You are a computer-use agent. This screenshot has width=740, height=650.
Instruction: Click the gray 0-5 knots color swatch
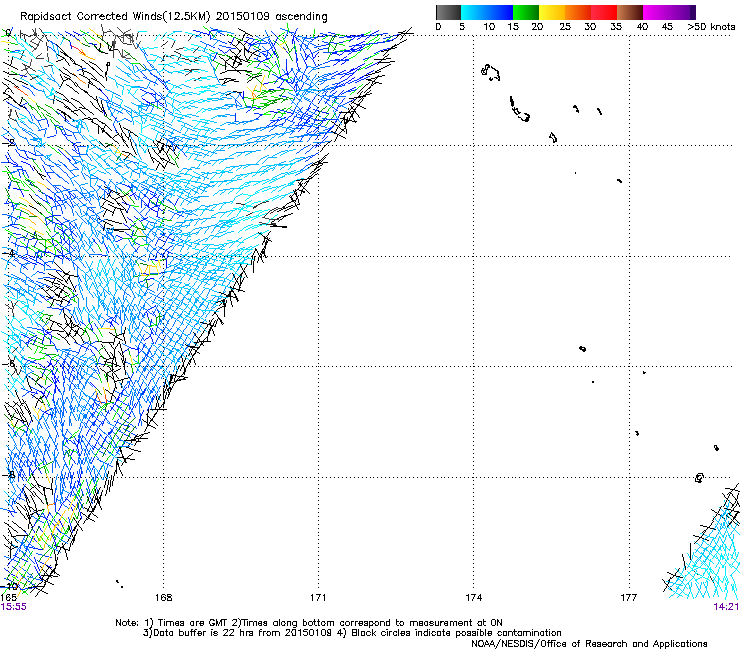tap(448, 12)
